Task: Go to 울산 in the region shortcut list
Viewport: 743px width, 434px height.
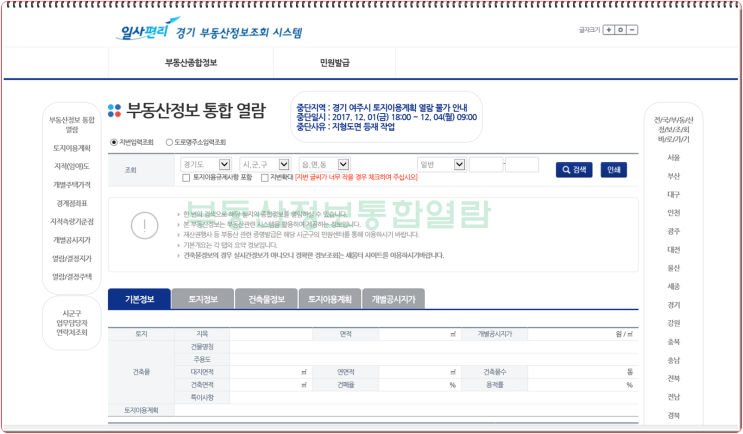Action: coord(673,268)
